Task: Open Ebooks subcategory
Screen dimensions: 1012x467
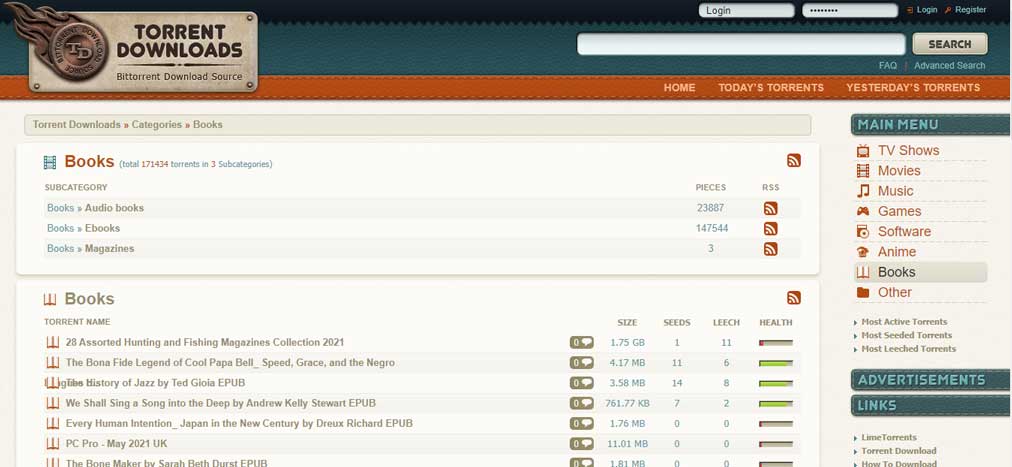Action: [102, 228]
